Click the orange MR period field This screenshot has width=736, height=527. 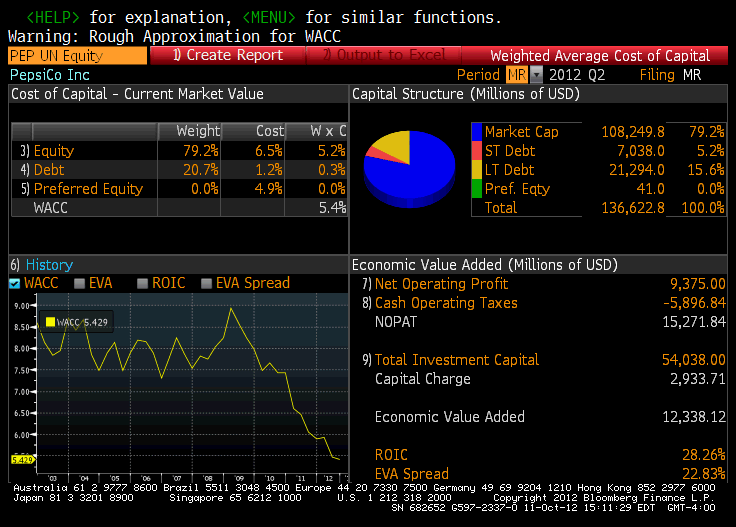pyautogui.click(x=517, y=75)
